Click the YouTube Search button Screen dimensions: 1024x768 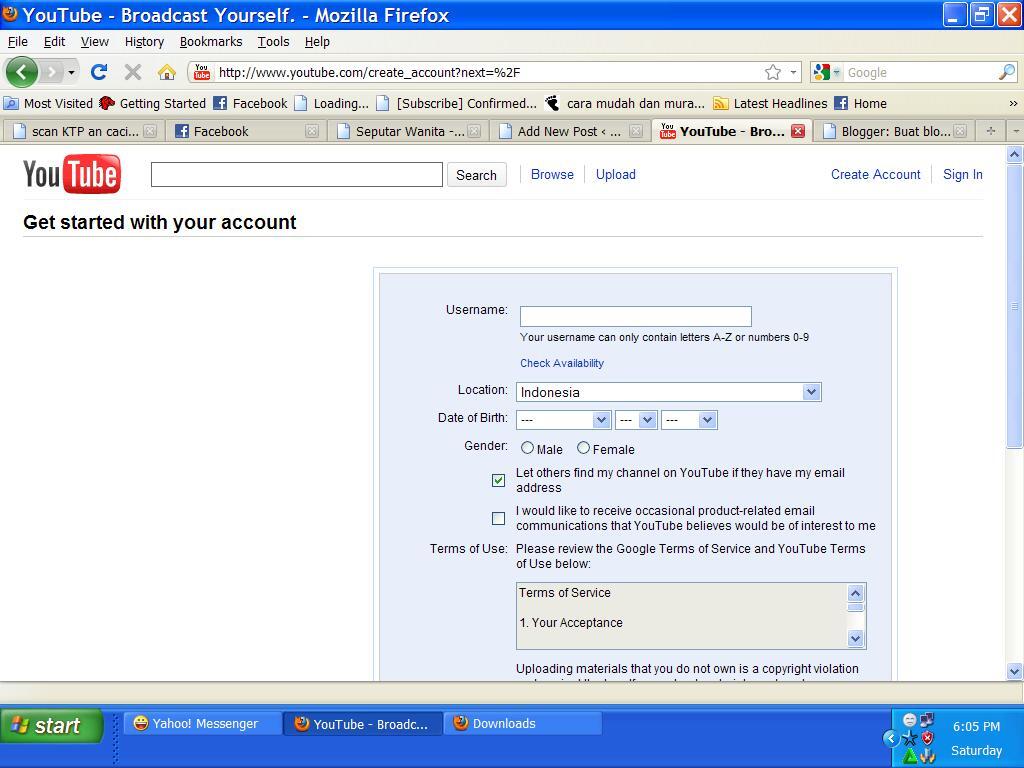tap(477, 175)
